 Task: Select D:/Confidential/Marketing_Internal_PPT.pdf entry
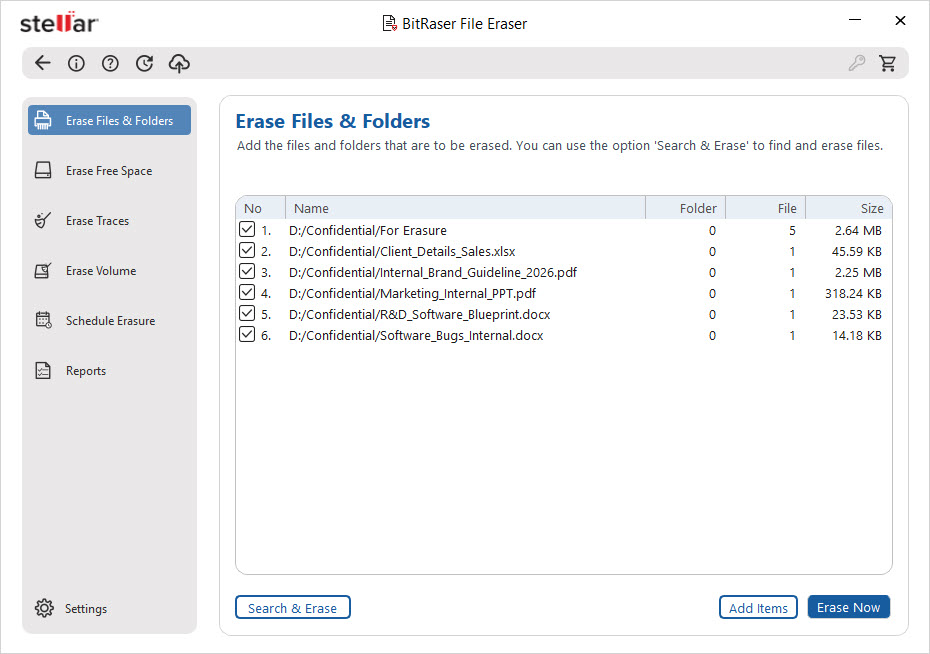pos(412,293)
